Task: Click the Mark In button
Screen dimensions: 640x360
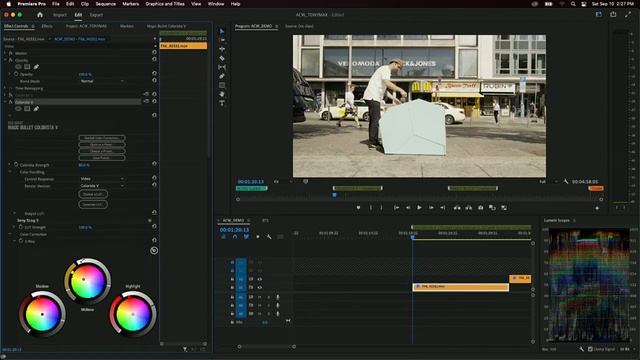Action: coord(371,208)
